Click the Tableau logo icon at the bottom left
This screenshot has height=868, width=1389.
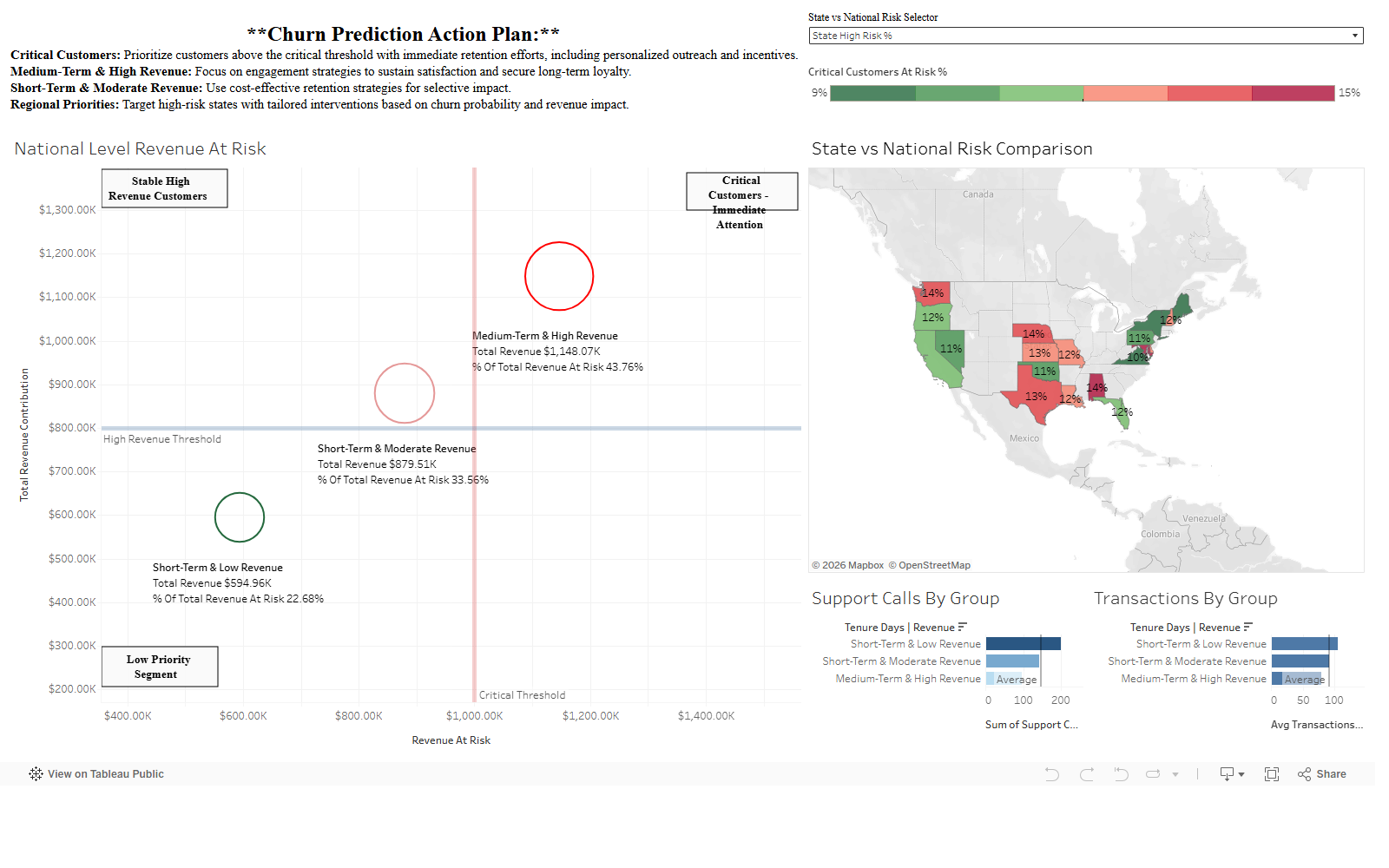pos(36,774)
